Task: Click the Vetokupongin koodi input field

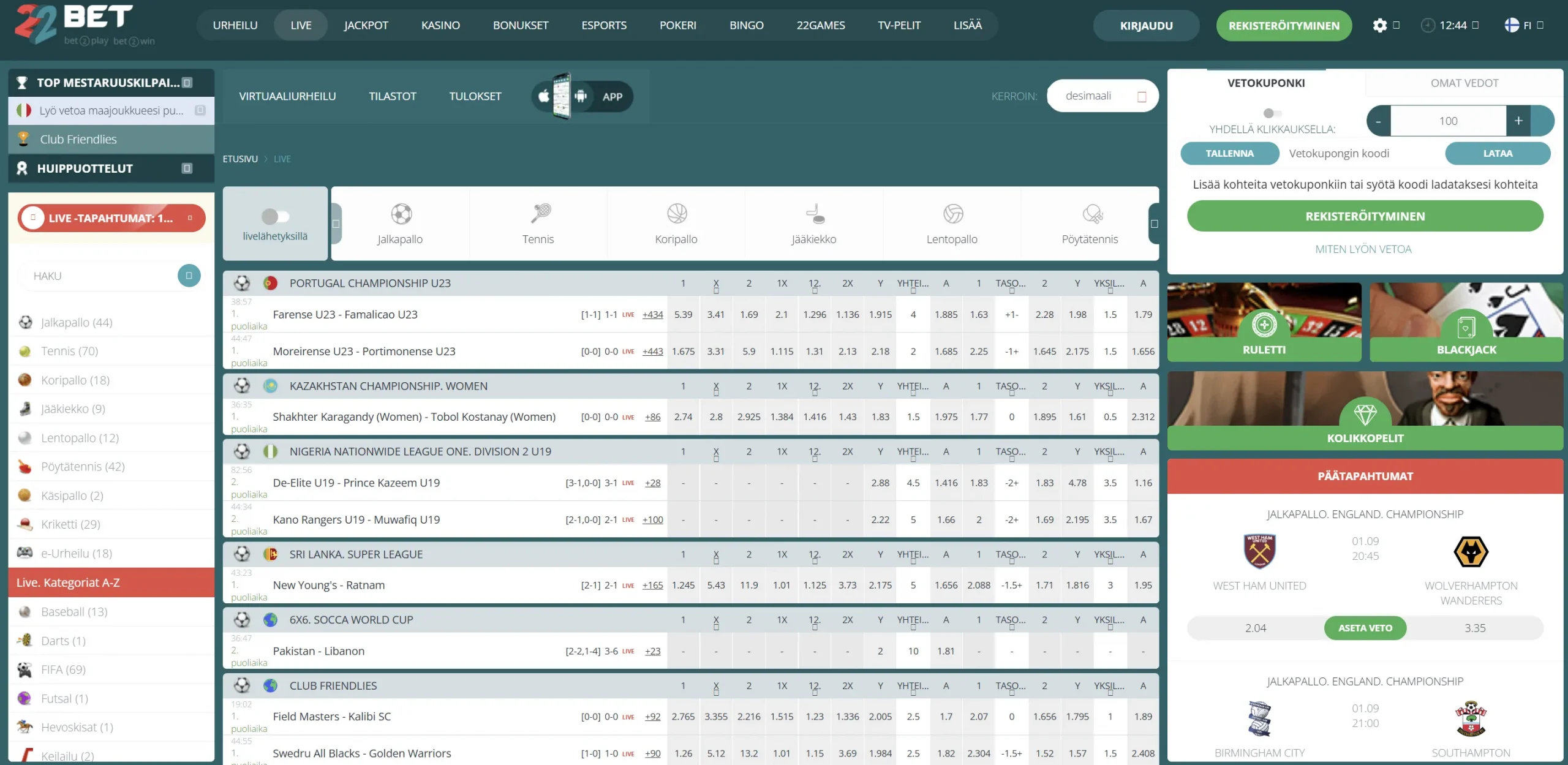Action: click(x=1362, y=154)
